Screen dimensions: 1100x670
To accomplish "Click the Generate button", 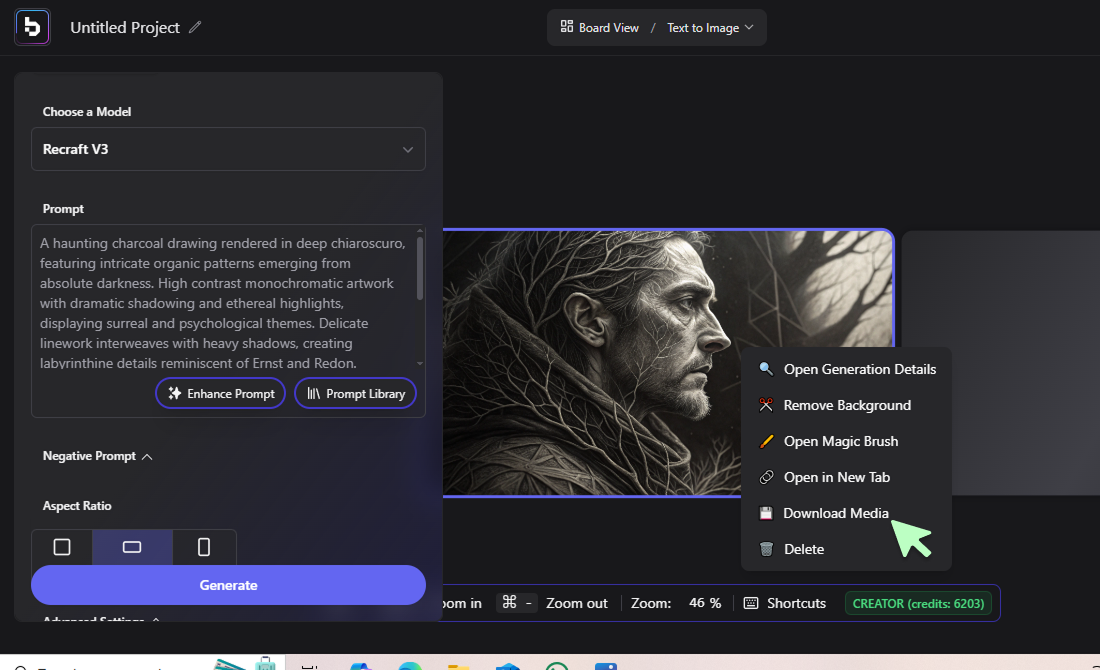I will click(228, 585).
